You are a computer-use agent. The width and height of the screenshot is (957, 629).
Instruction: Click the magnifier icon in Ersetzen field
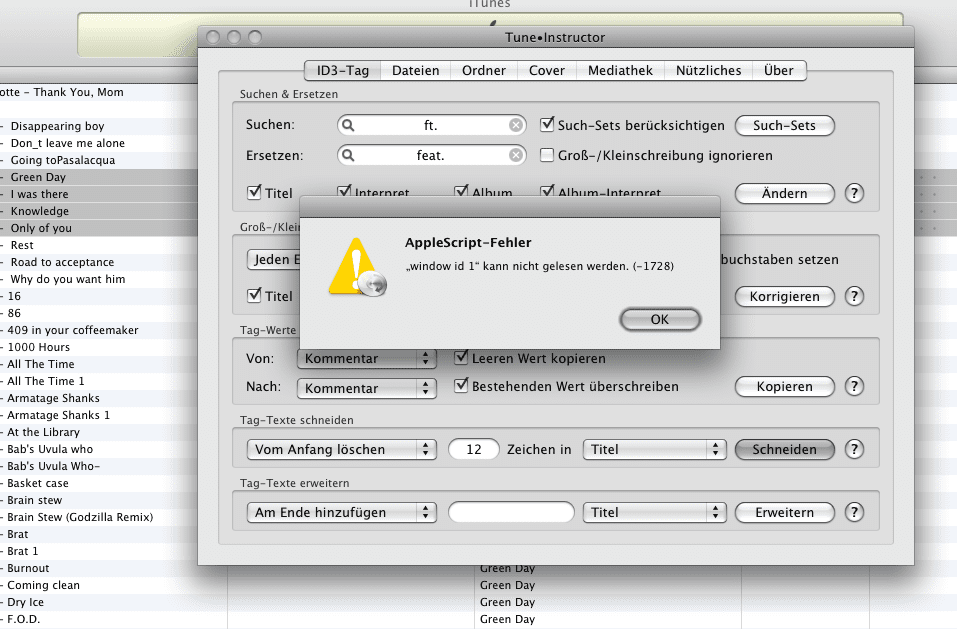click(348, 156)
